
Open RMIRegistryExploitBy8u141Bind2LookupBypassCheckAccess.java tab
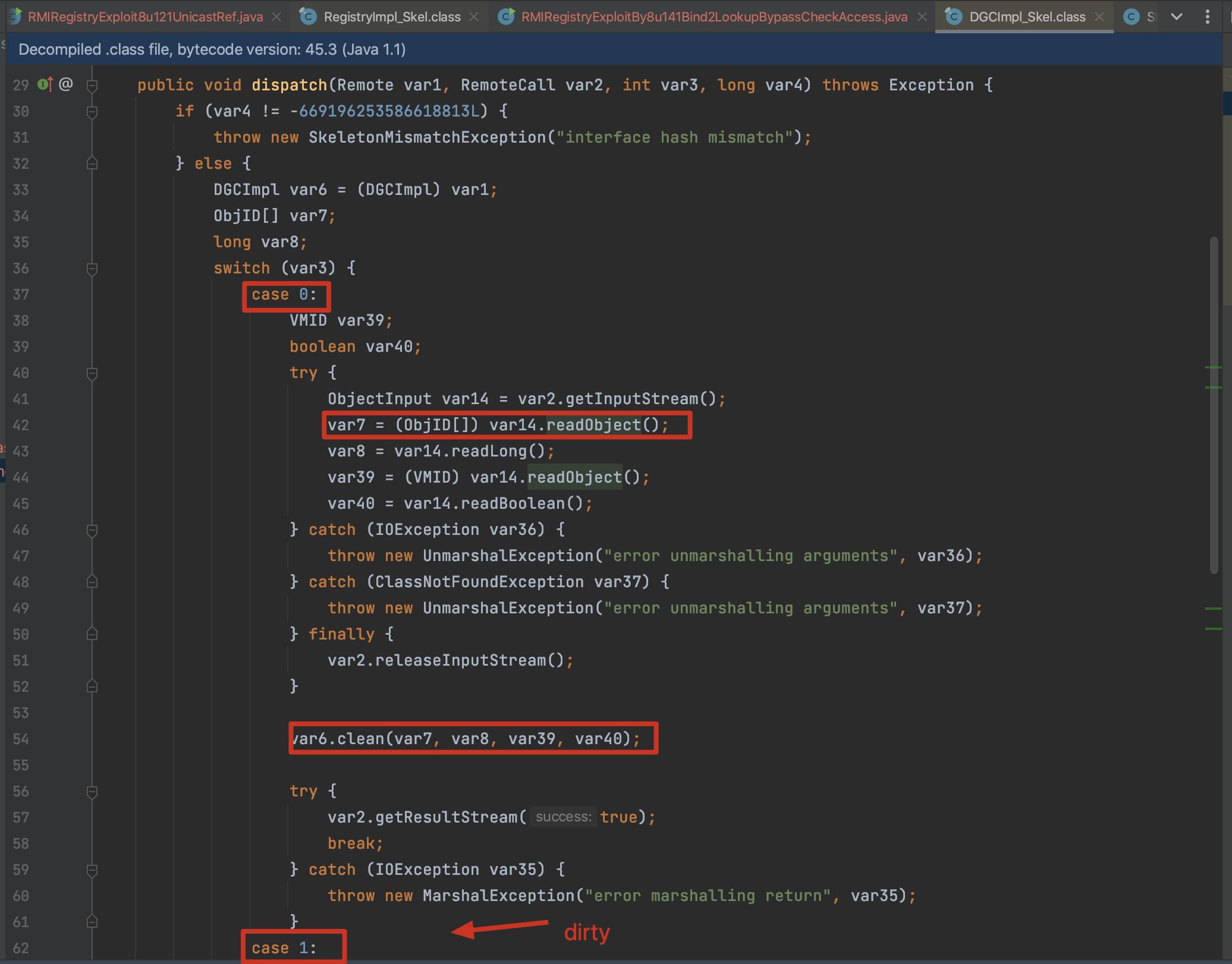click(x=714, y=17)
